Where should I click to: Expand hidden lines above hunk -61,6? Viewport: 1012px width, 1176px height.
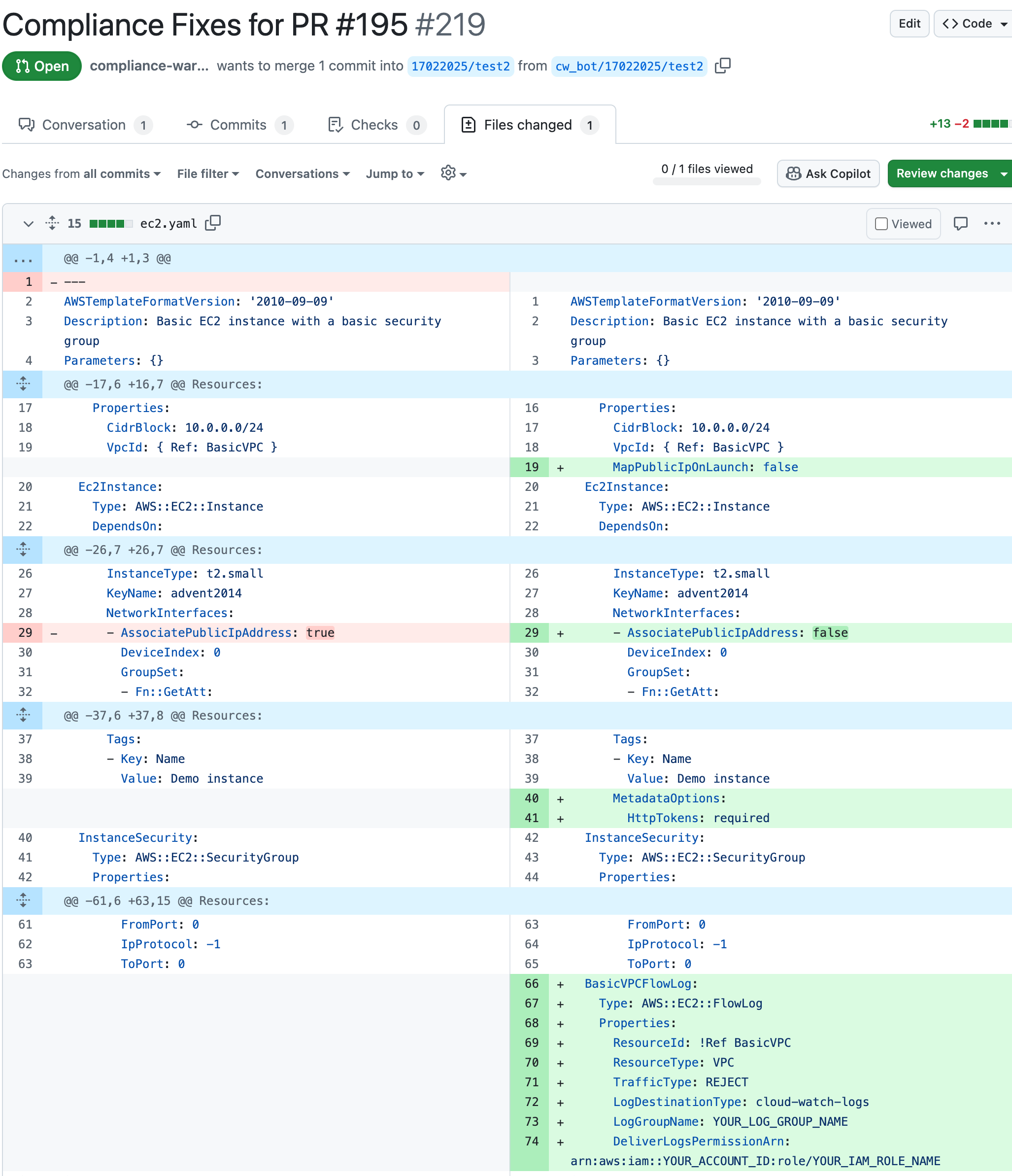coord(23,901)
